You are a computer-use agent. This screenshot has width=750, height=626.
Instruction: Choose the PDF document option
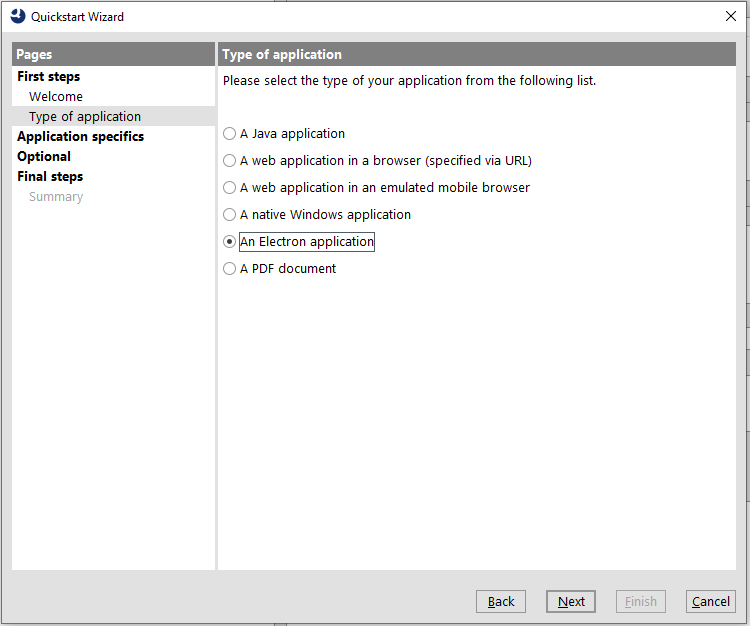230,269
